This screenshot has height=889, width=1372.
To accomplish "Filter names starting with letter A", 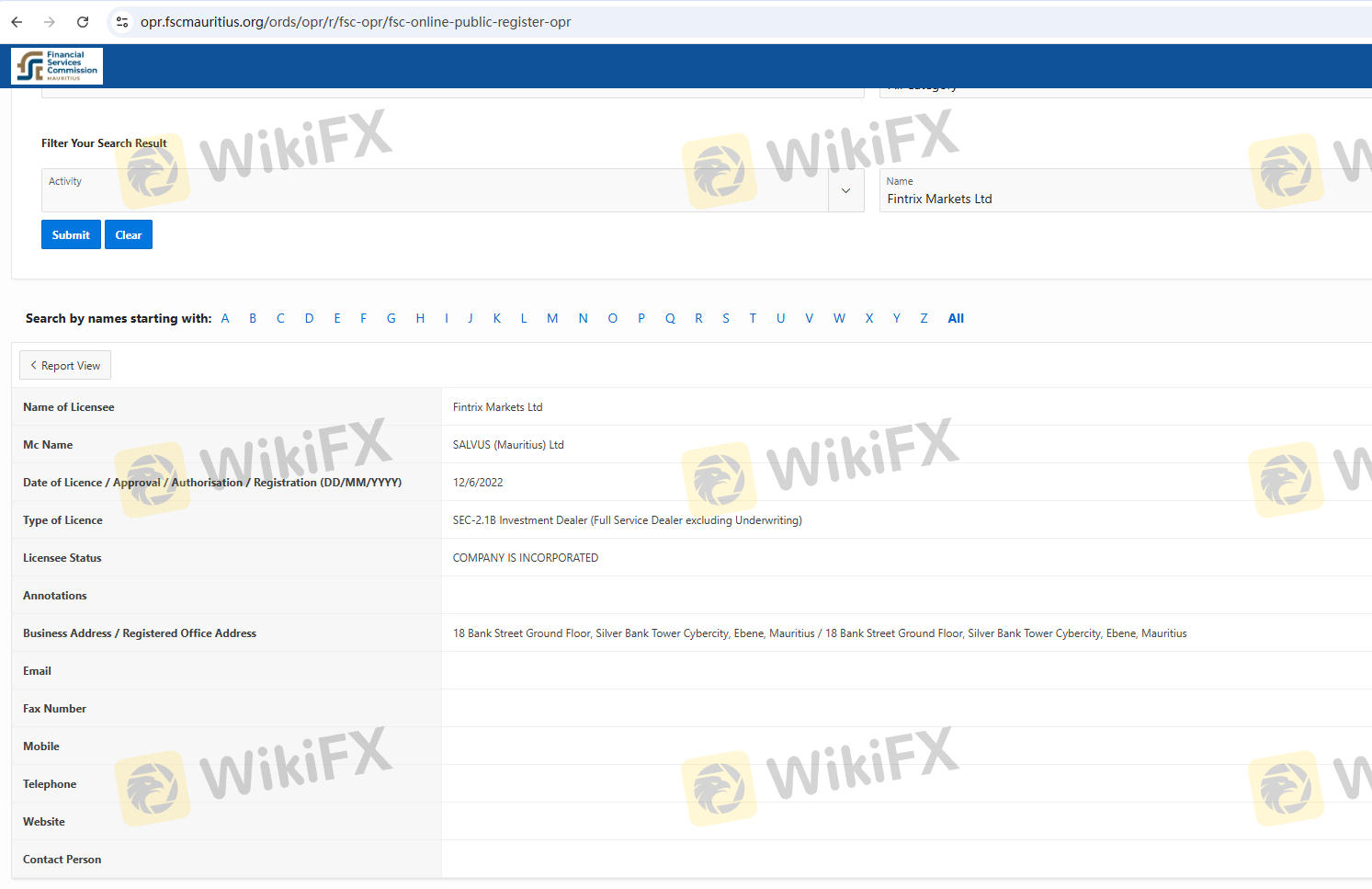I will [225, 318].
